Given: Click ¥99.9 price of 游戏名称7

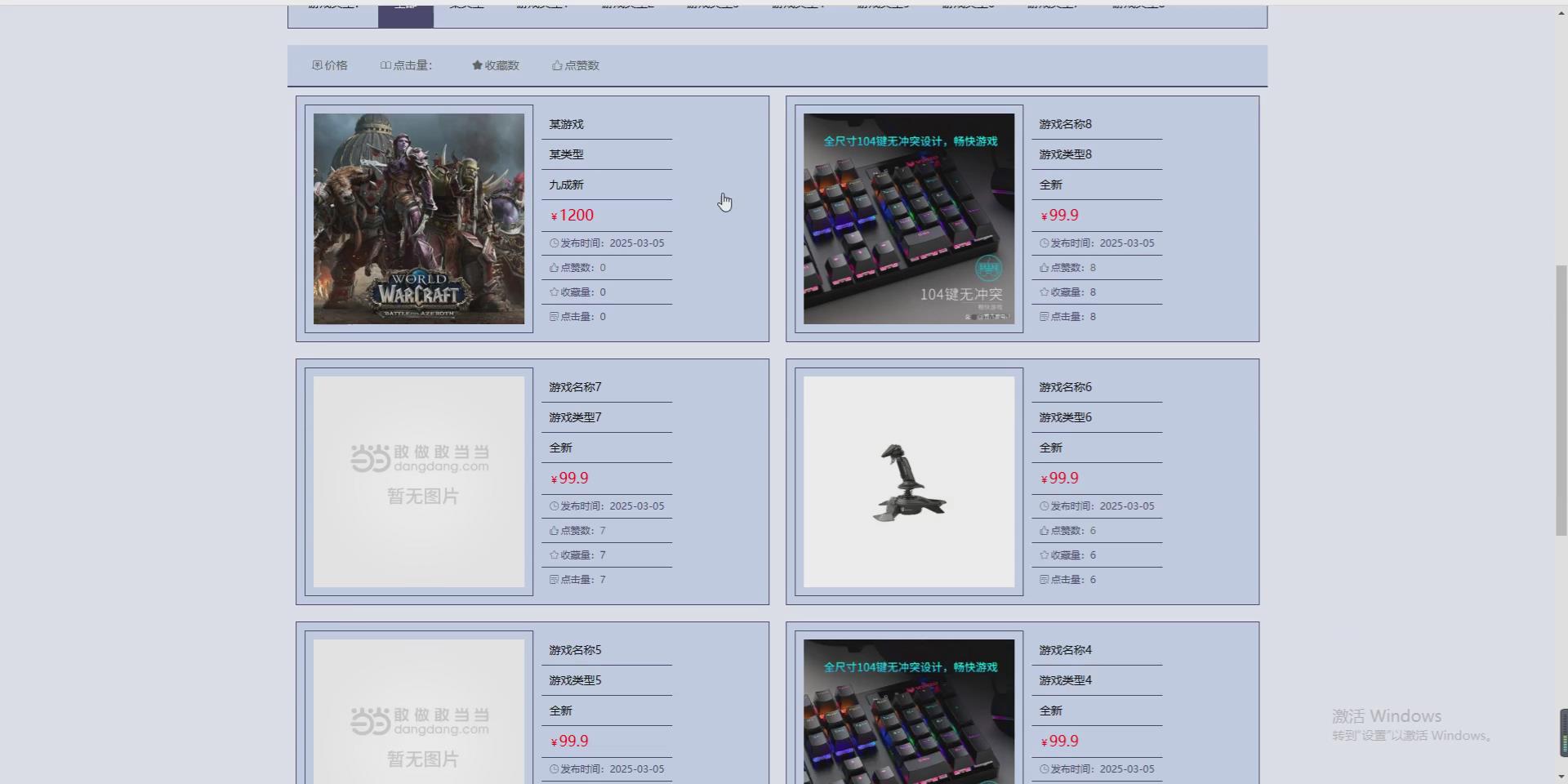Looking at the screenshot, I should 570,479.
